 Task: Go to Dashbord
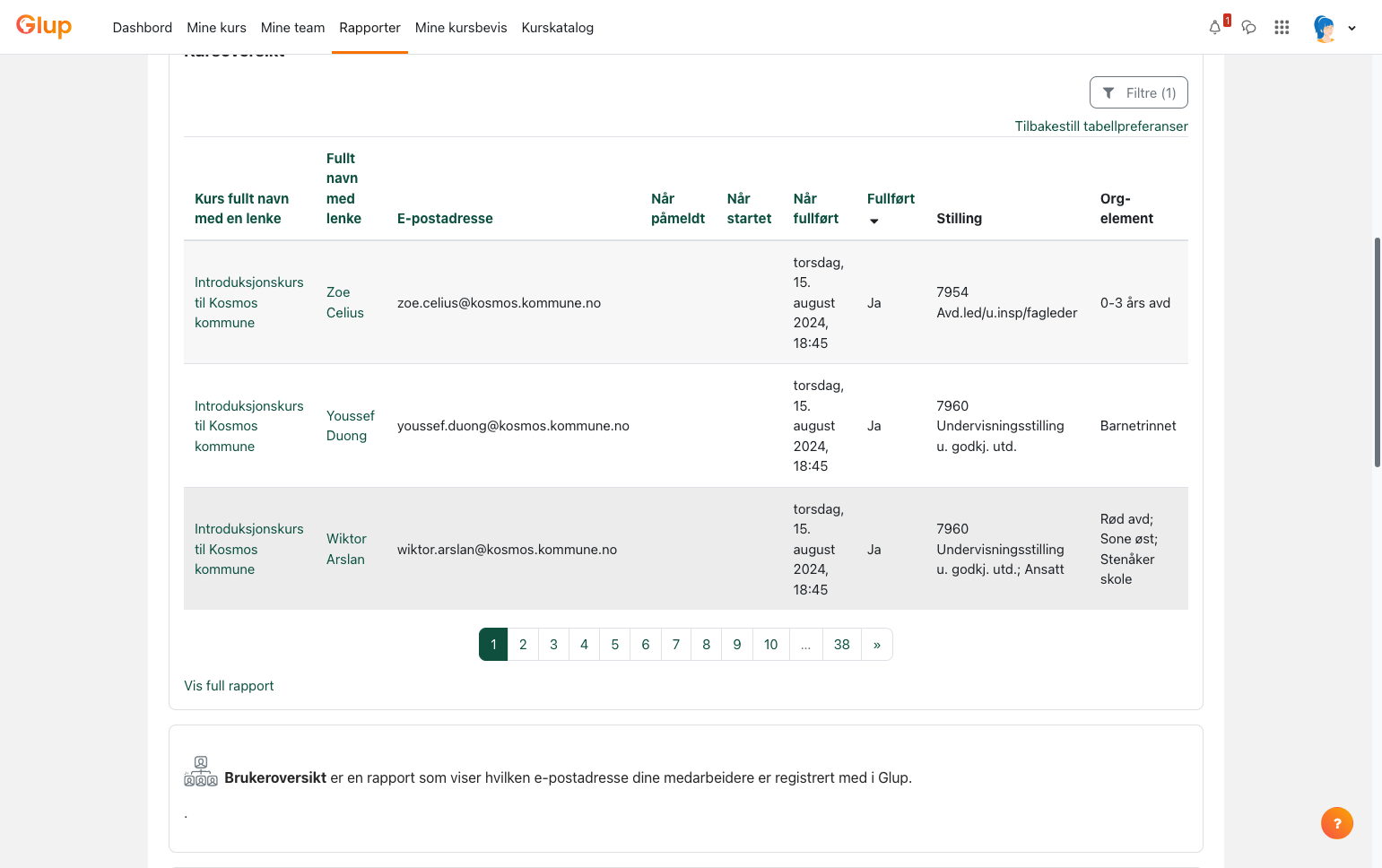click(143, 28)
